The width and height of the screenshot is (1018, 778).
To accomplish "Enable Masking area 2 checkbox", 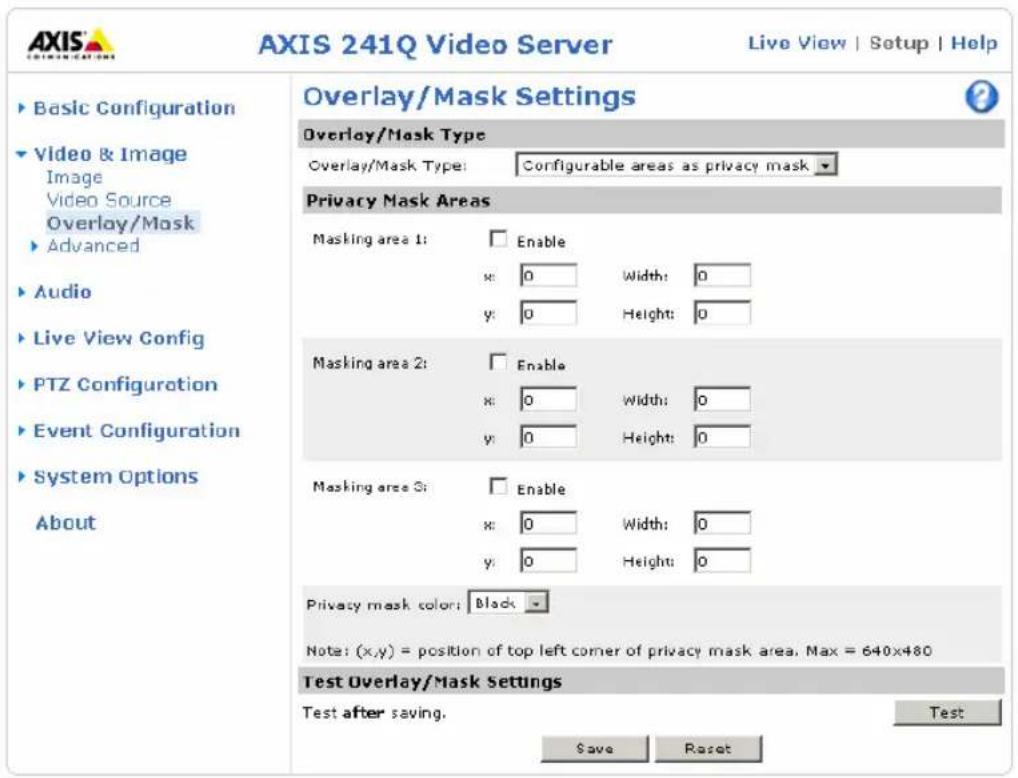I will [x=498, y=363].
